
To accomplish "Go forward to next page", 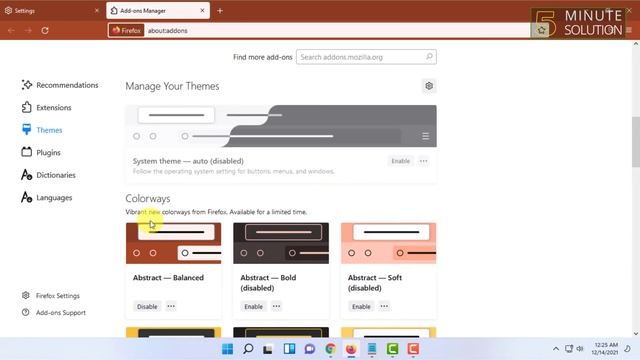I will 28,30.
